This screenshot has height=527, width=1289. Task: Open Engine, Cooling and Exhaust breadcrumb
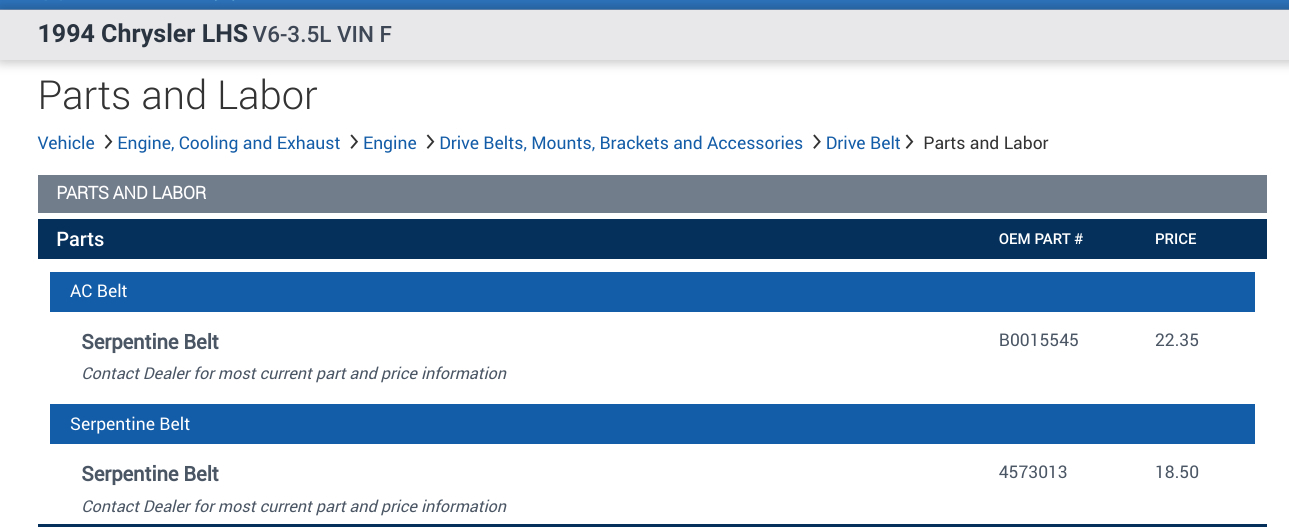click(x=229, y=143)
